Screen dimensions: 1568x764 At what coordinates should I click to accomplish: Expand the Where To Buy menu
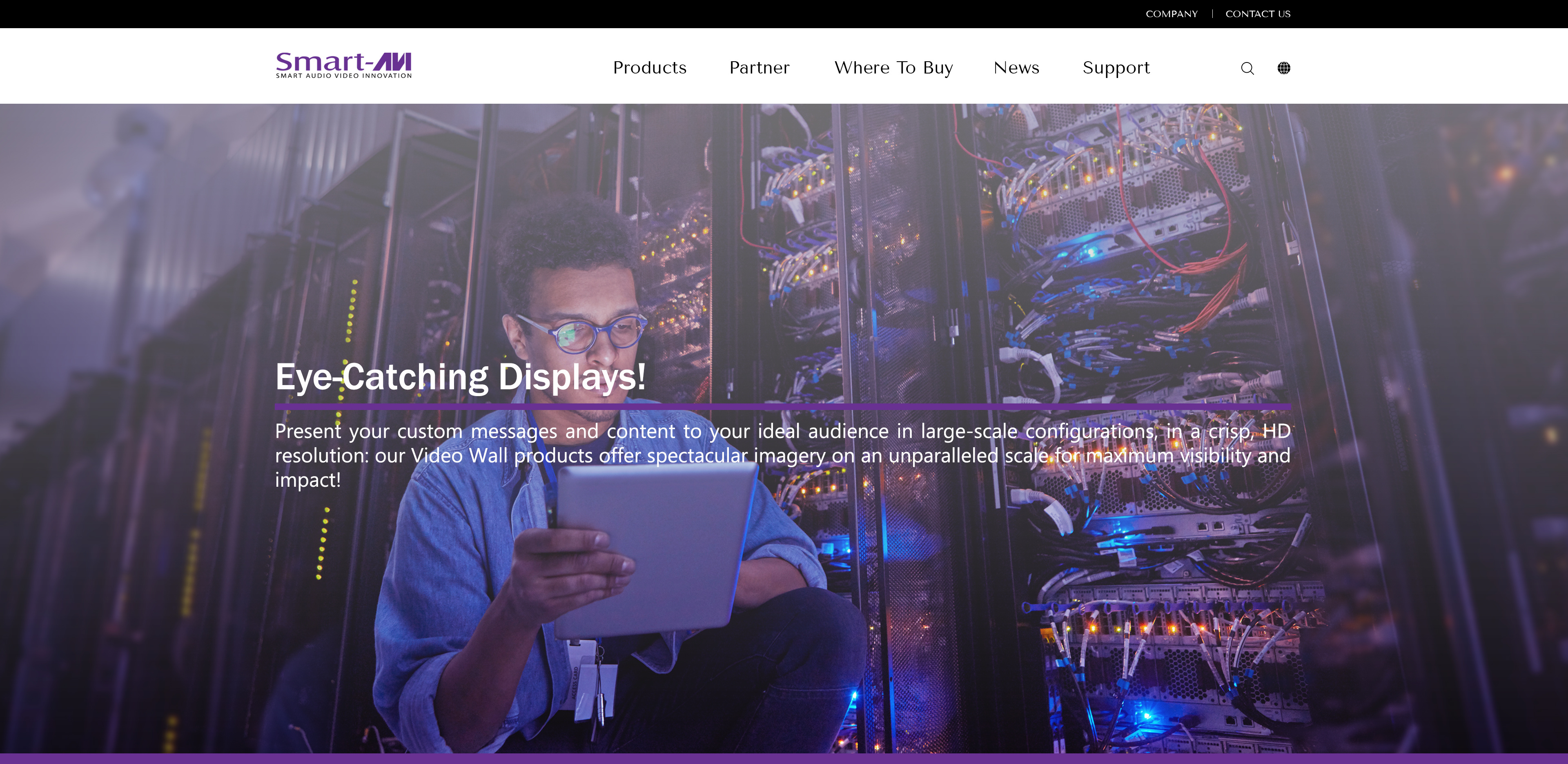point(893,67)
